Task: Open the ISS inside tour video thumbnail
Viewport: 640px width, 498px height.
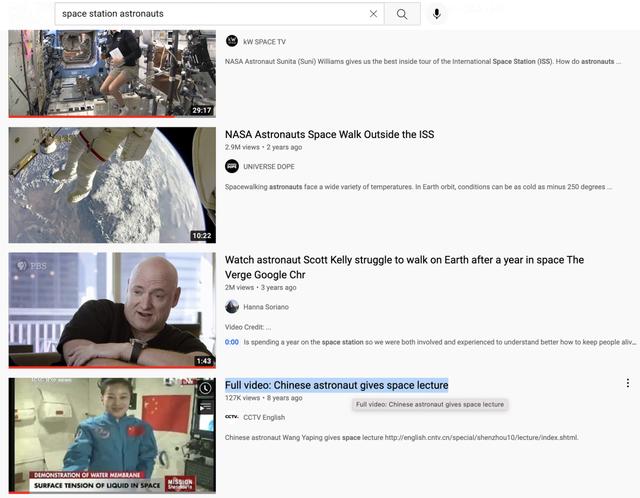Action: 112,73
